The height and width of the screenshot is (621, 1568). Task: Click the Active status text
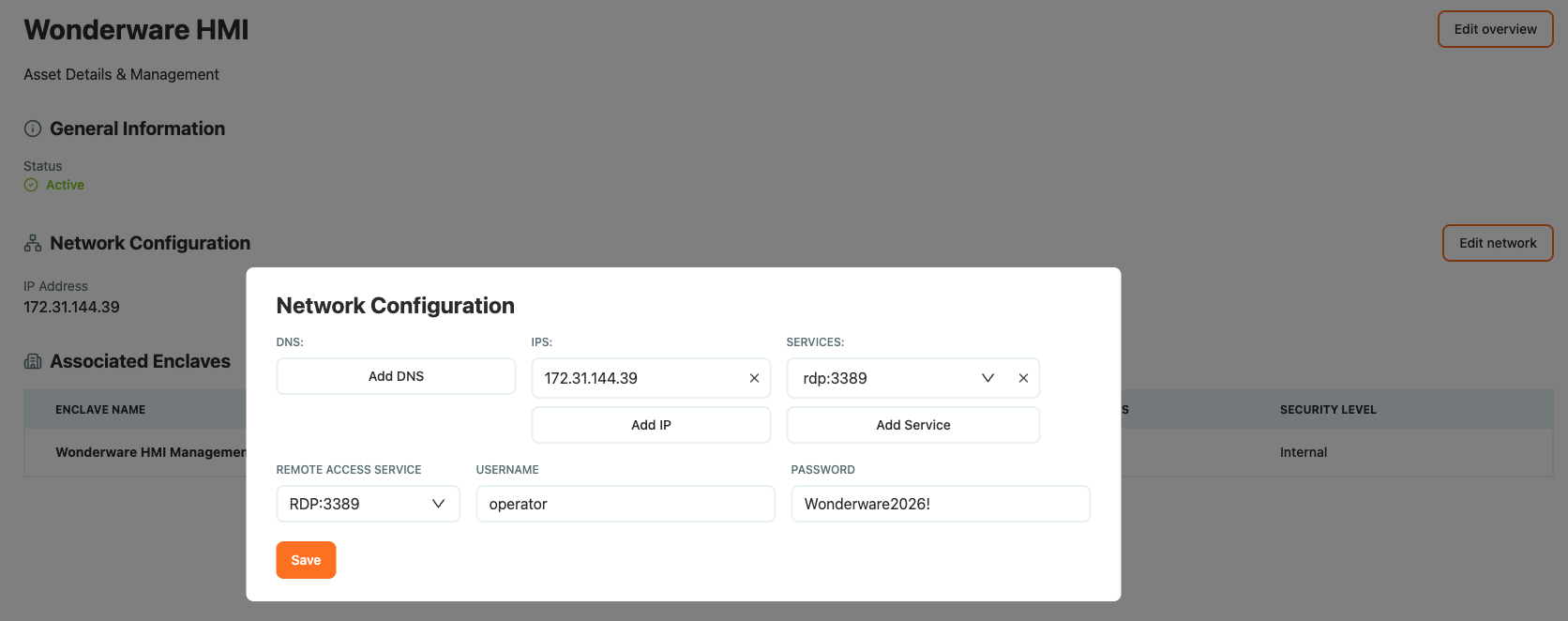[65, 185]
